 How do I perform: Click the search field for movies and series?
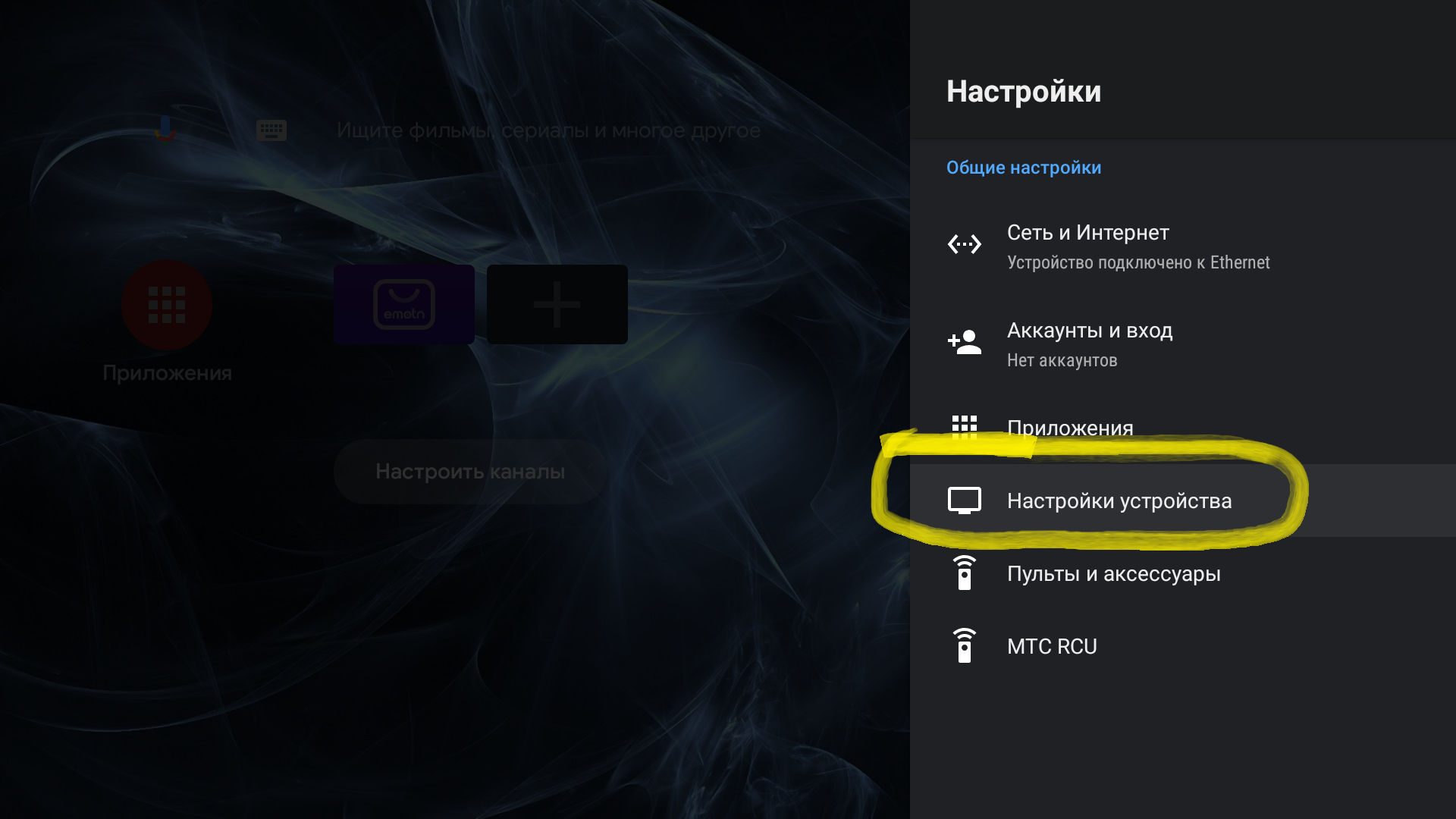pyautogui.click(x=548, y=130)
